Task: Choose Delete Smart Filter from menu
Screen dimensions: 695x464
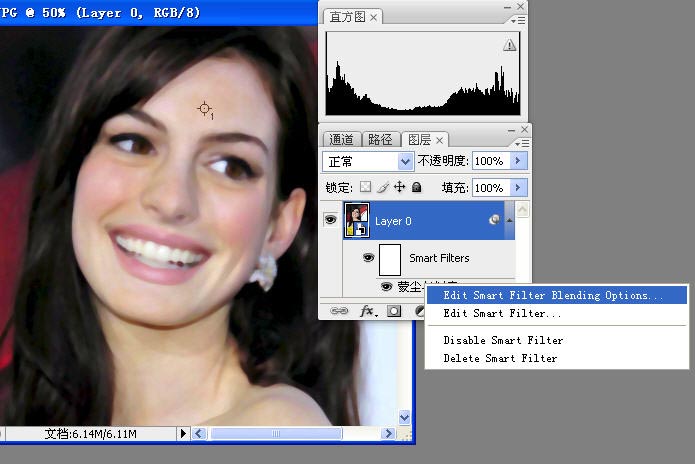Action: [x=500, y=358]
